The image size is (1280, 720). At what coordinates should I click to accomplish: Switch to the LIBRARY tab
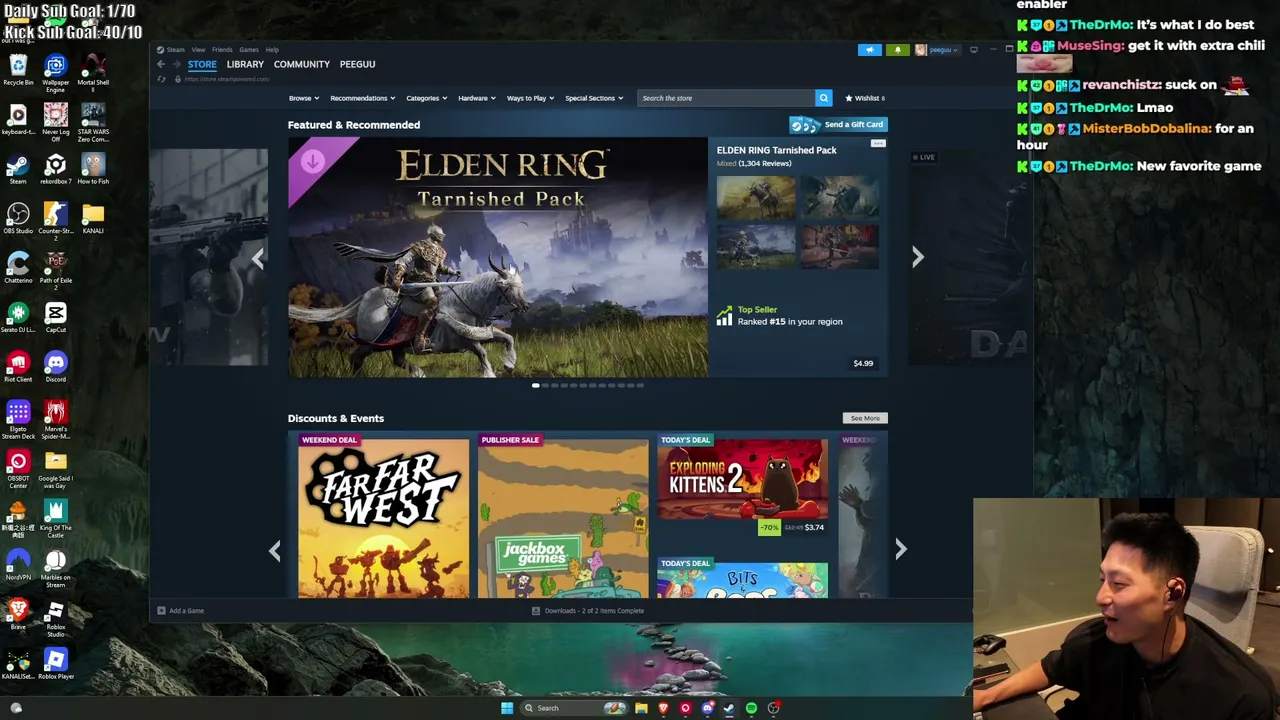pyautogui.click(x=245, y=64)
